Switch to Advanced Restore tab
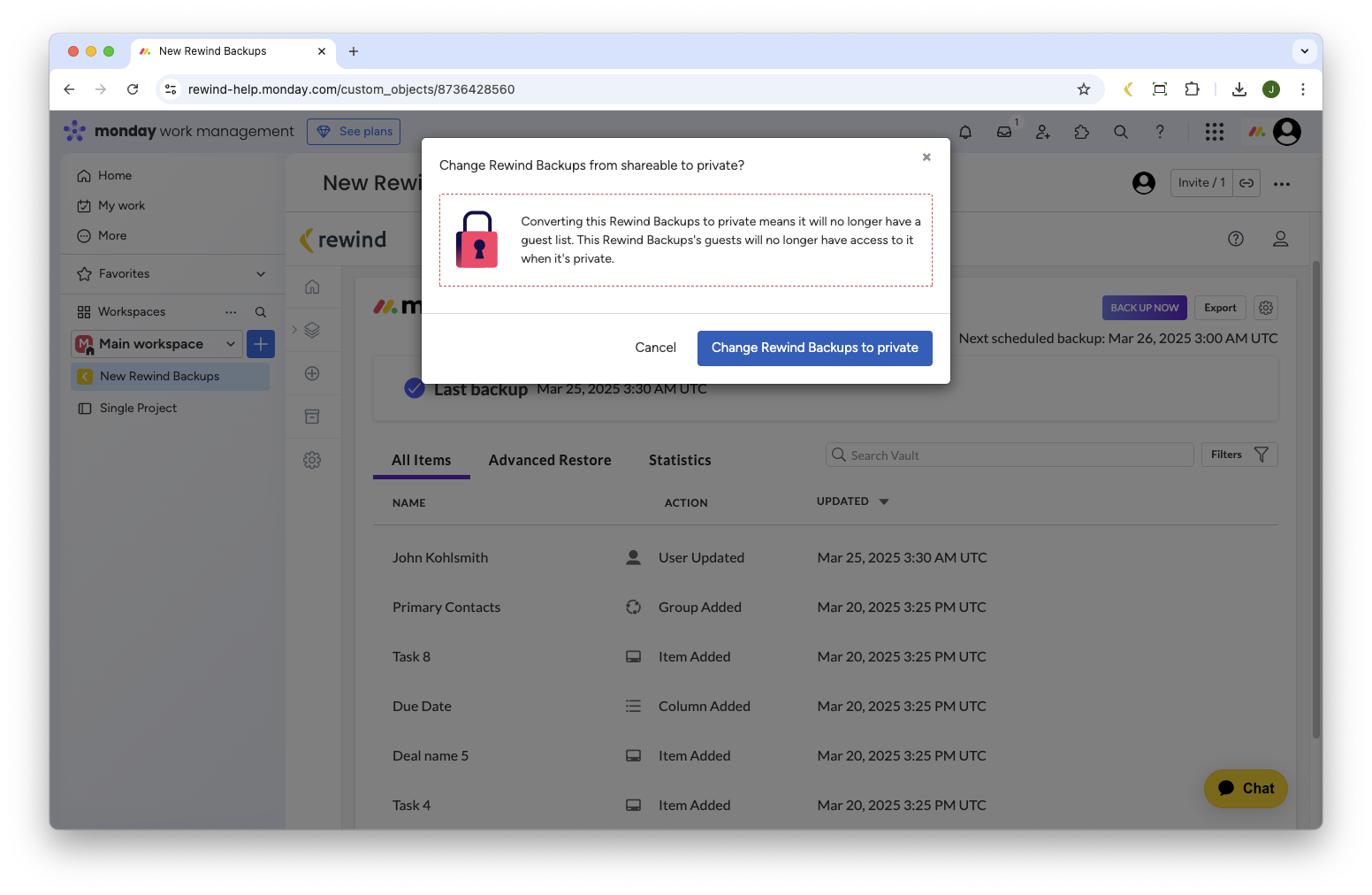The width and height of the screenshot is (1372, 895). (550, 461)
